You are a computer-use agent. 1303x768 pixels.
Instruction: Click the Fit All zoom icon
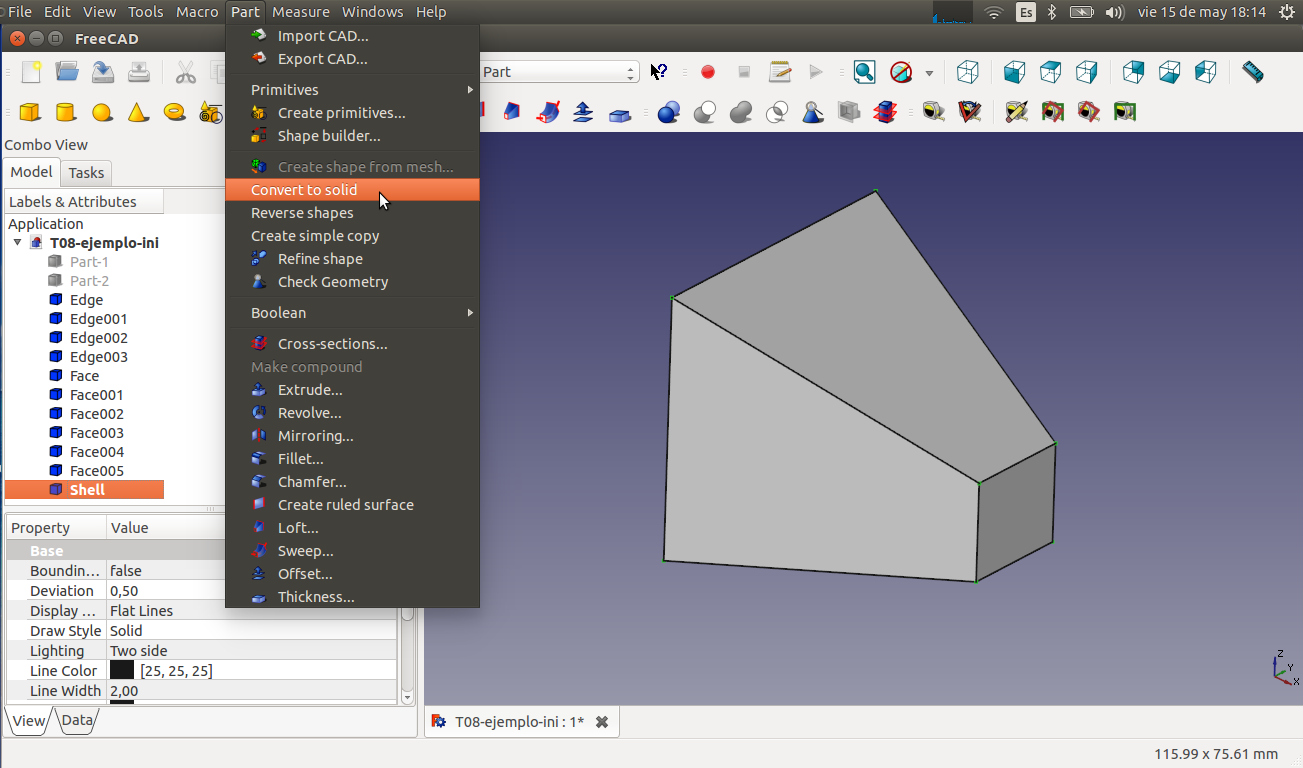point(864,72)
